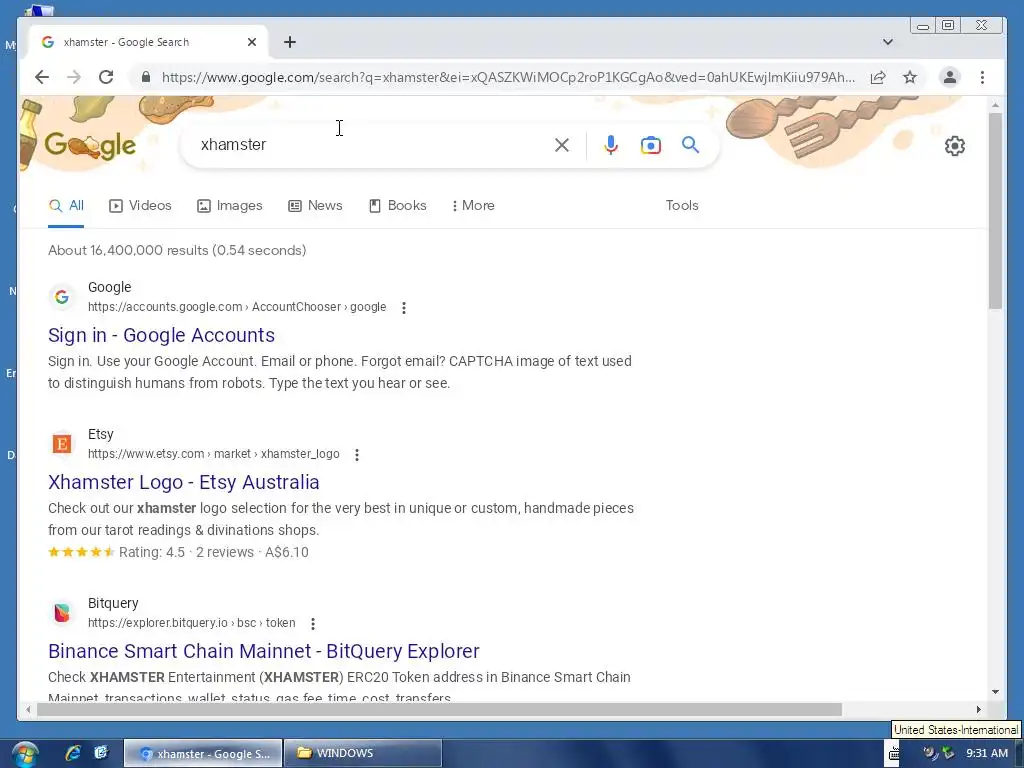Open WINDOWS folder in taskbar
Screen dimensions: 1024x768
point(362,753)
